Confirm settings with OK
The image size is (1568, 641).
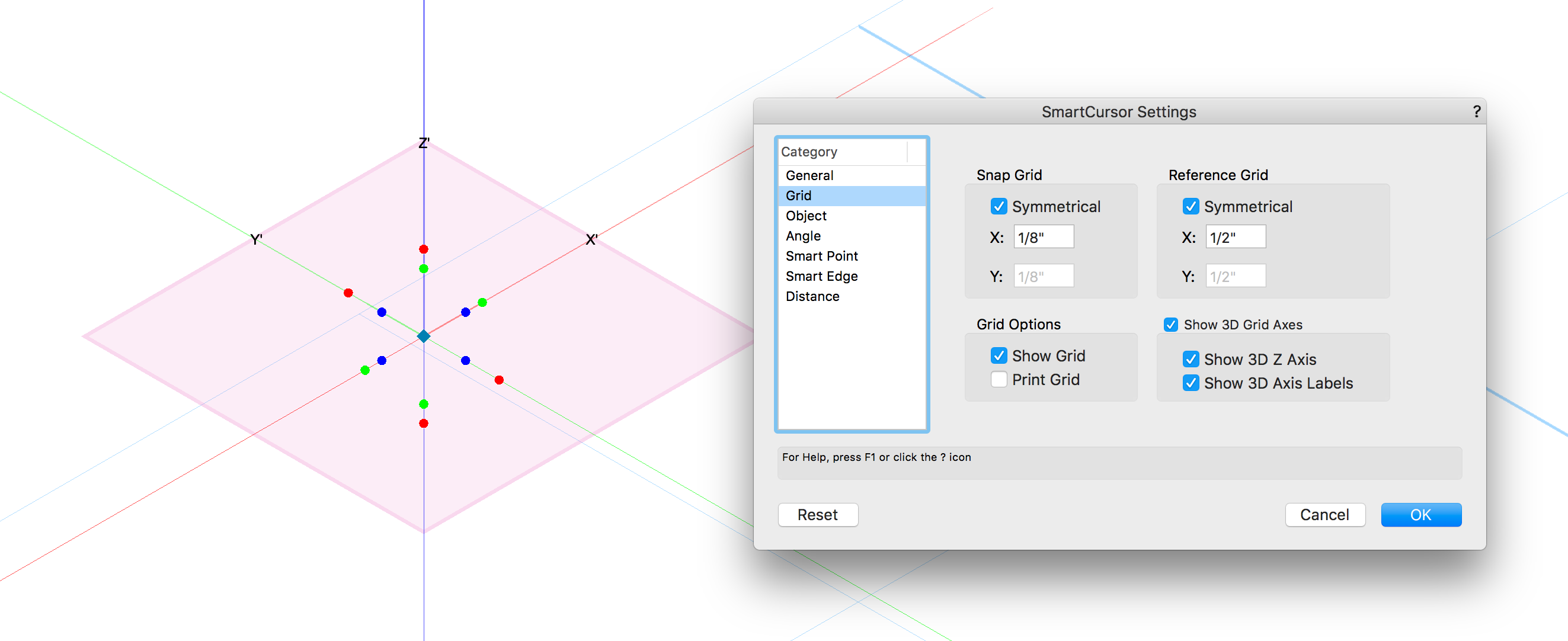pos(1421,514)
